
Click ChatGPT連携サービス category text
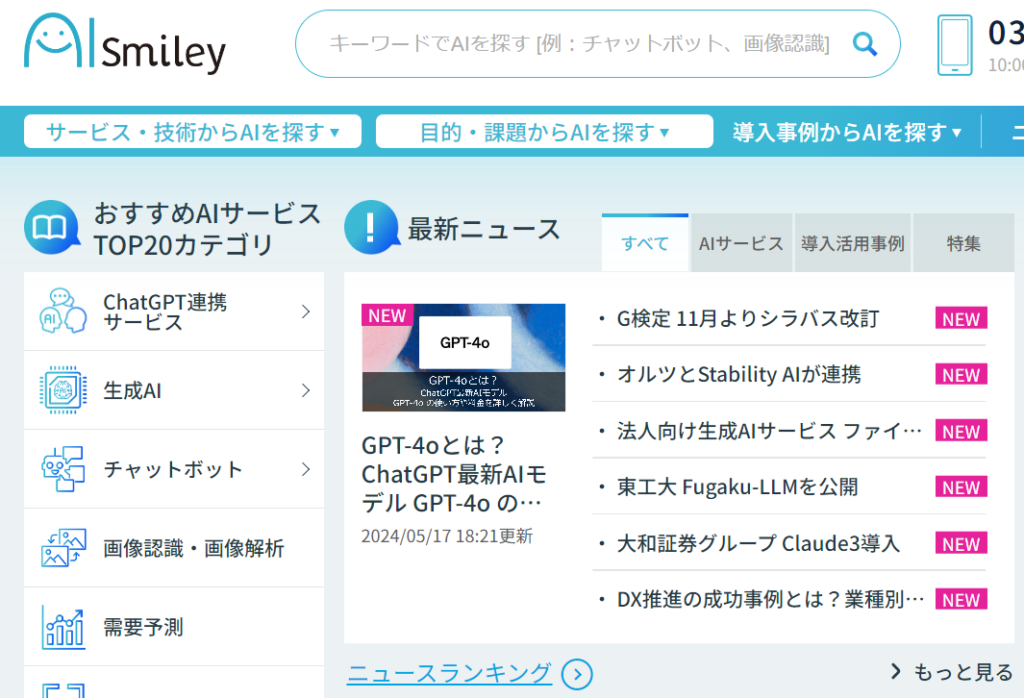165,311
